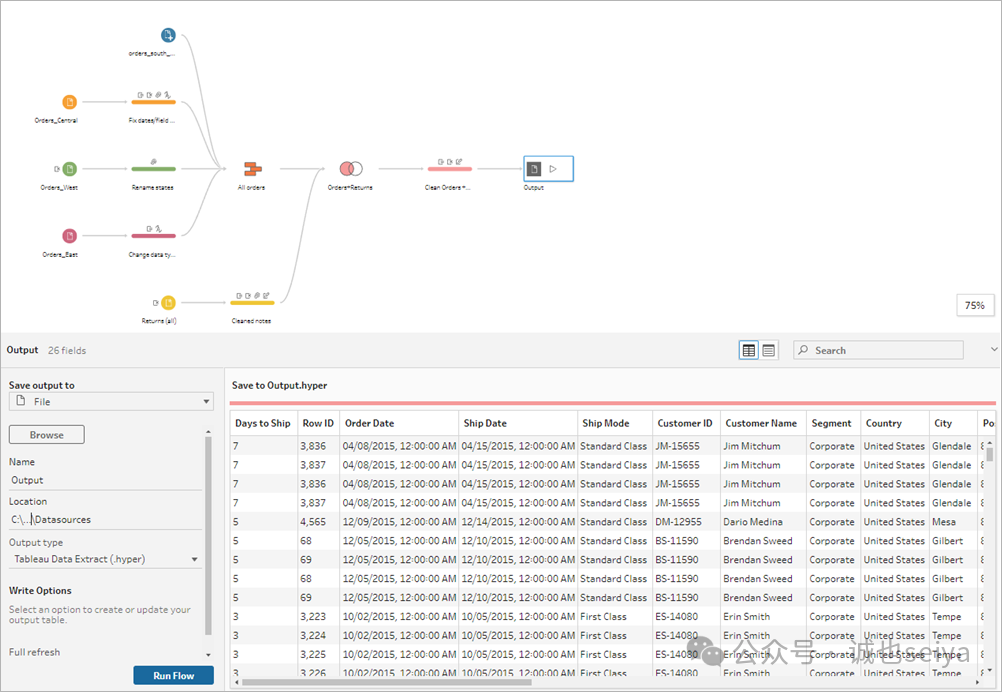Viewport: 1002px width, 692px height.
Task: Click the Location field with Datasources path
Action: click(x=105, y=520)
